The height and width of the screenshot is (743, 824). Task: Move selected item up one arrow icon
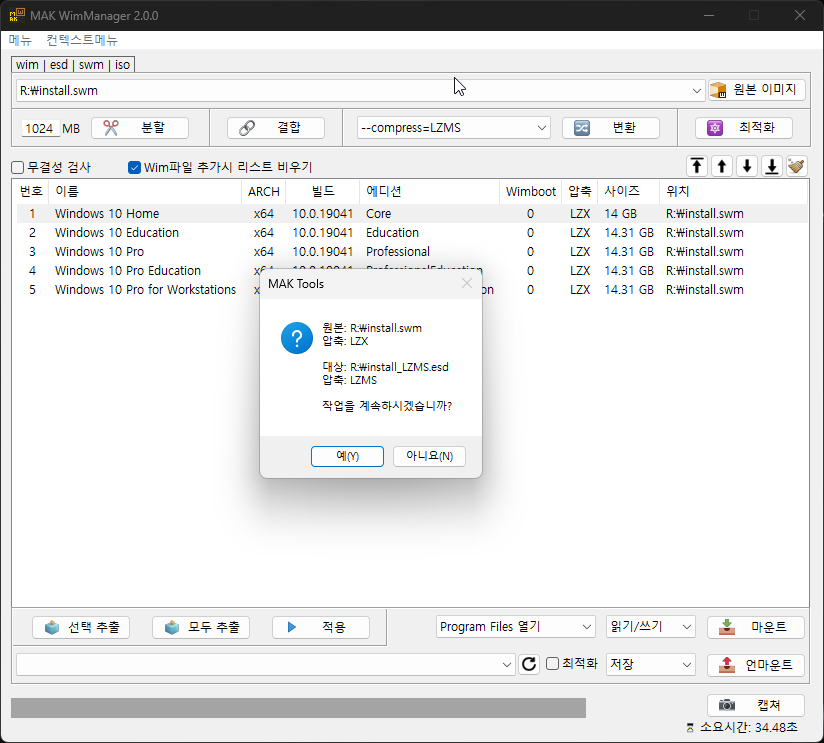tap(722, 167)
